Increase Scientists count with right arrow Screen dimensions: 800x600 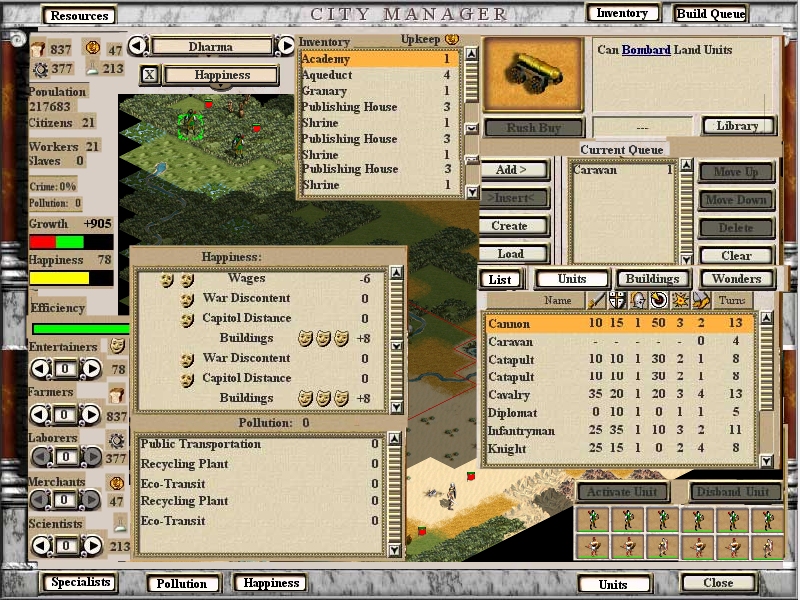pyautogui.click(x=92, y=545)
